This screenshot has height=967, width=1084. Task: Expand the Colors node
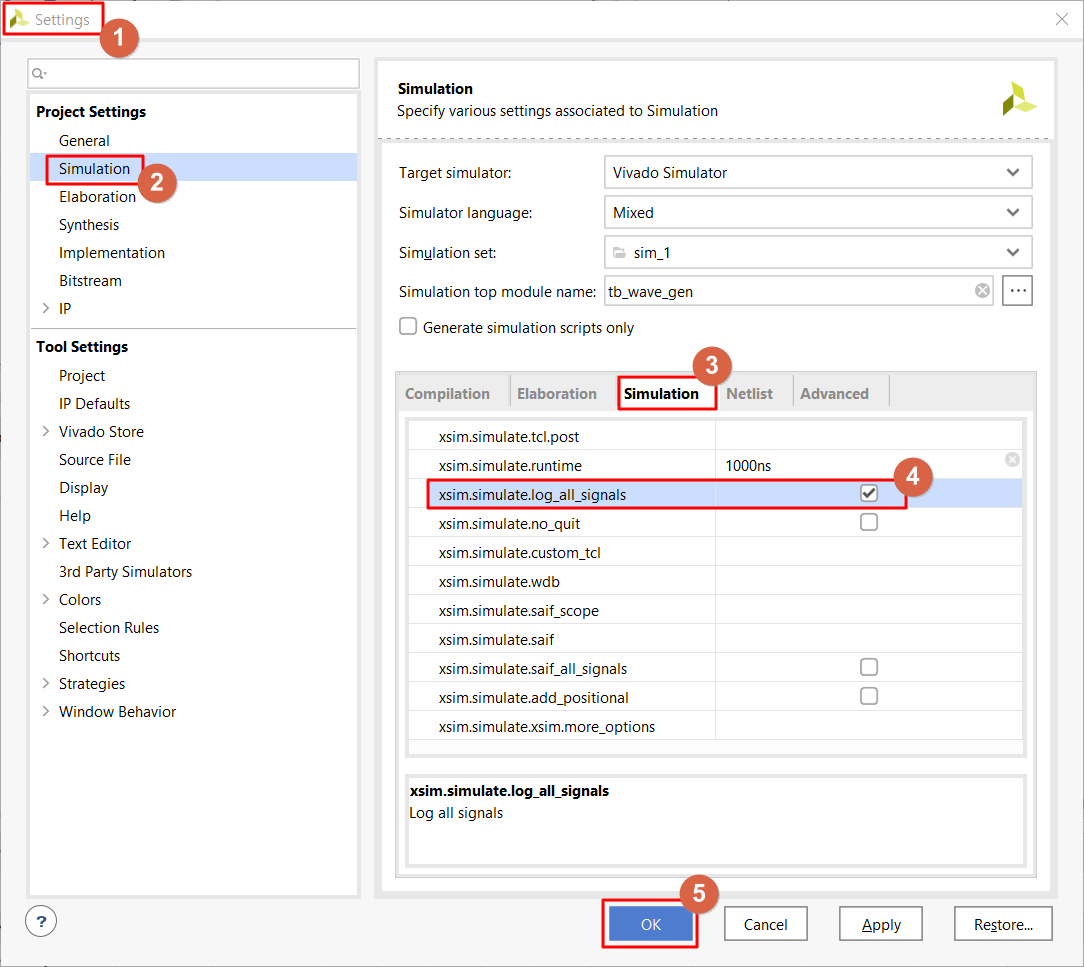tap(46, 599)
